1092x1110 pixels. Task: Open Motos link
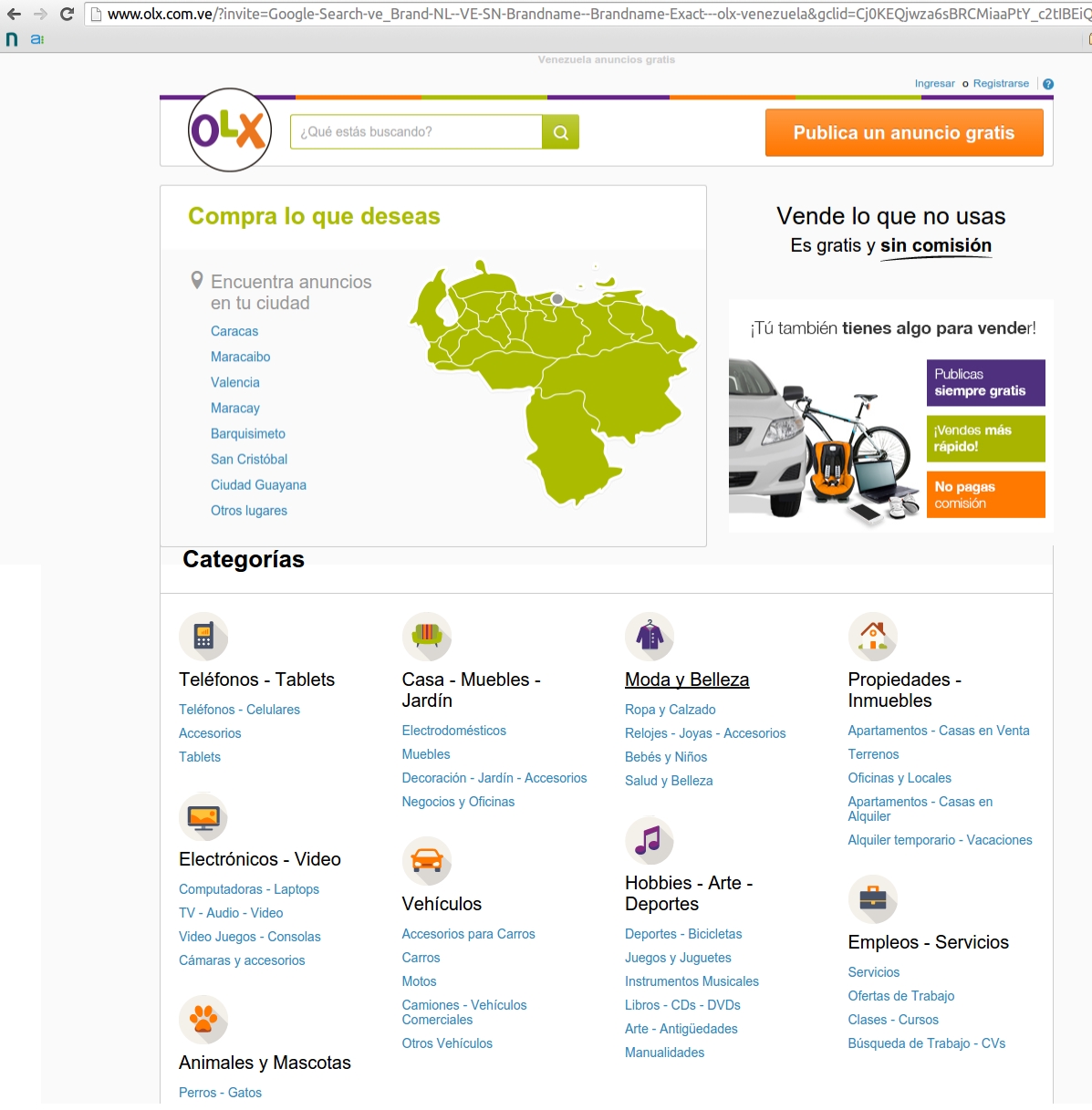point(420,980)
